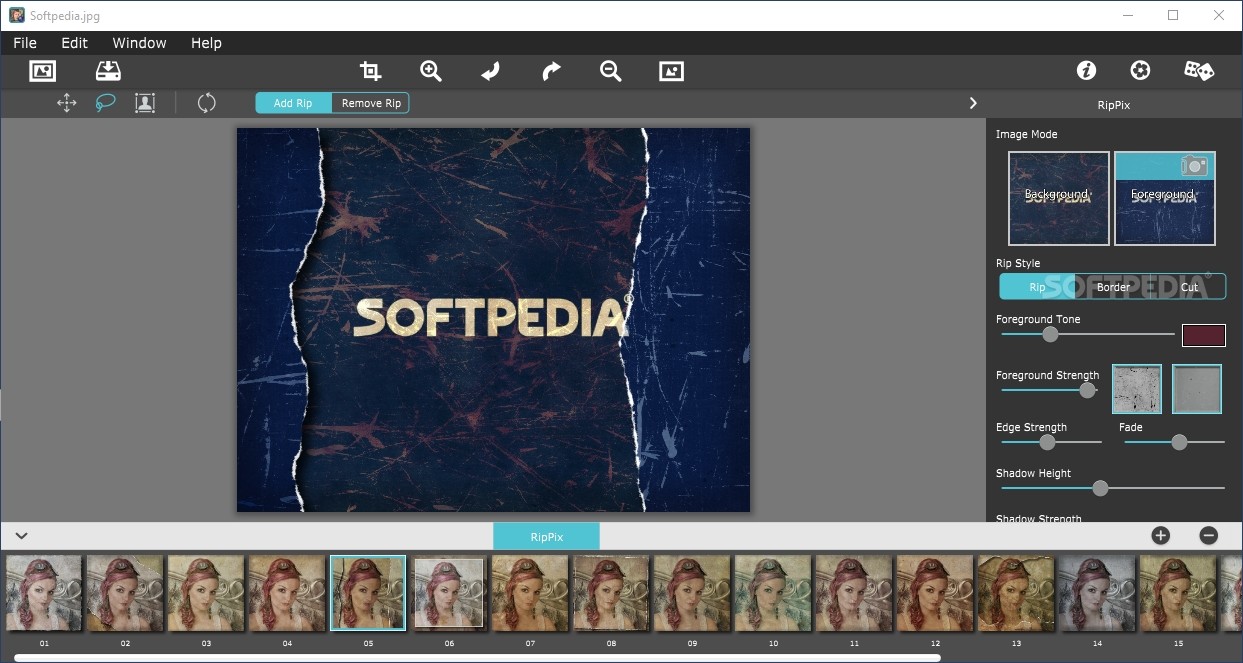The width and height of the screenshot is (1243, 663).
Task: Open the Window menu
Action: (x=139, y=43)
